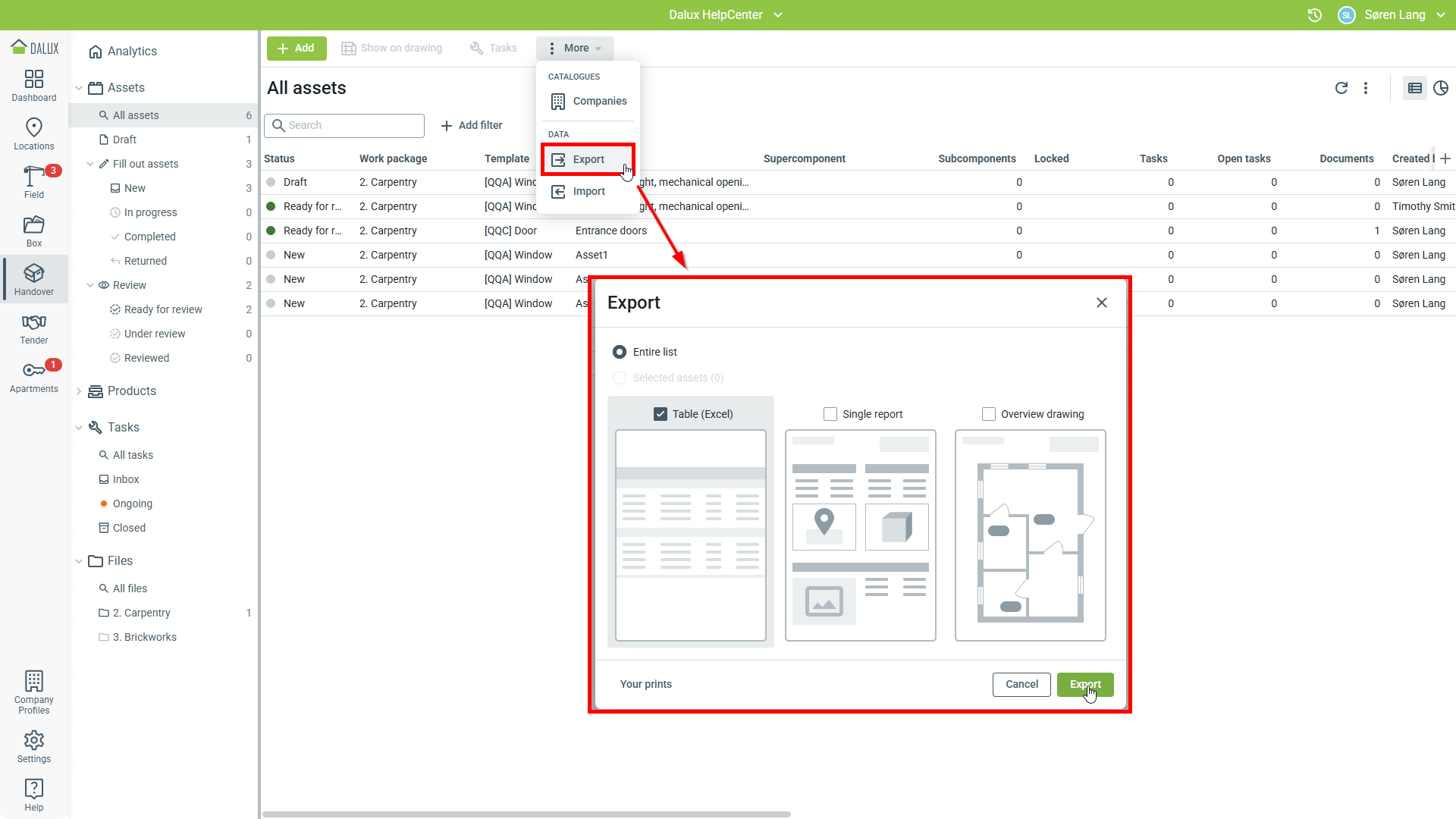Open the Tender module icon

point(34,328)
